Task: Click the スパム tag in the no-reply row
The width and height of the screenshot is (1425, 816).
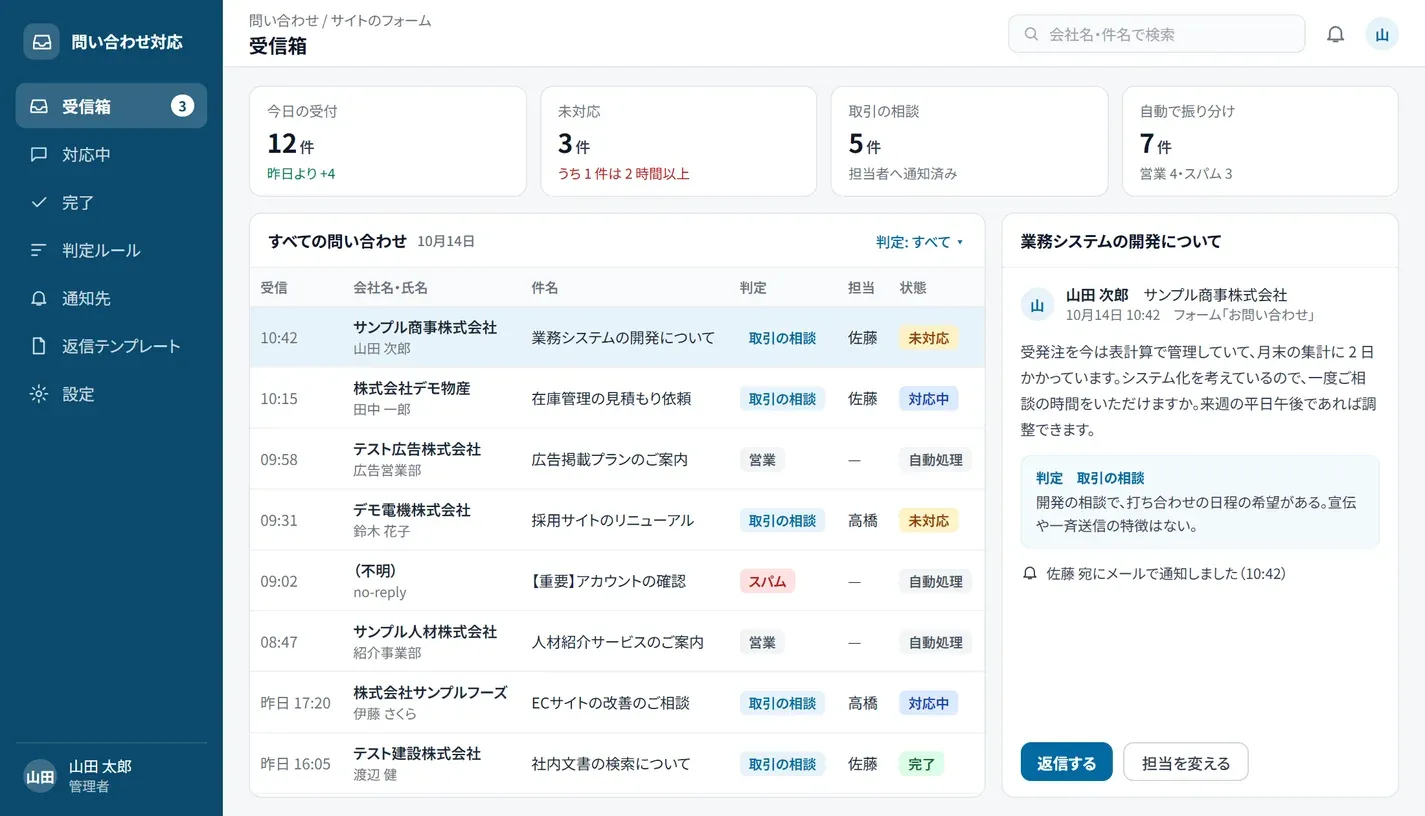Action: click(767, 581)
